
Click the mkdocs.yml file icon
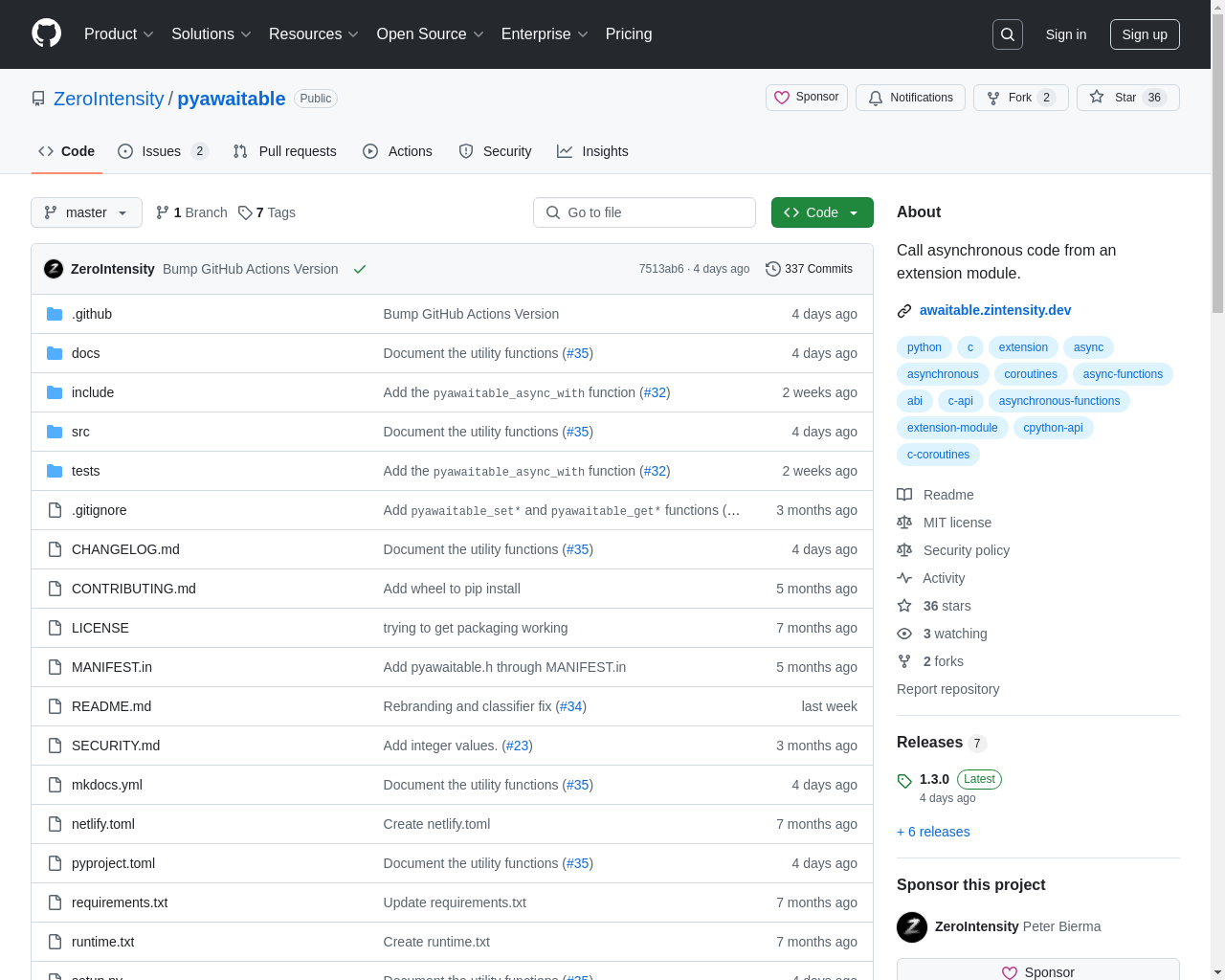pyautogui.click(x=55, y=785)
